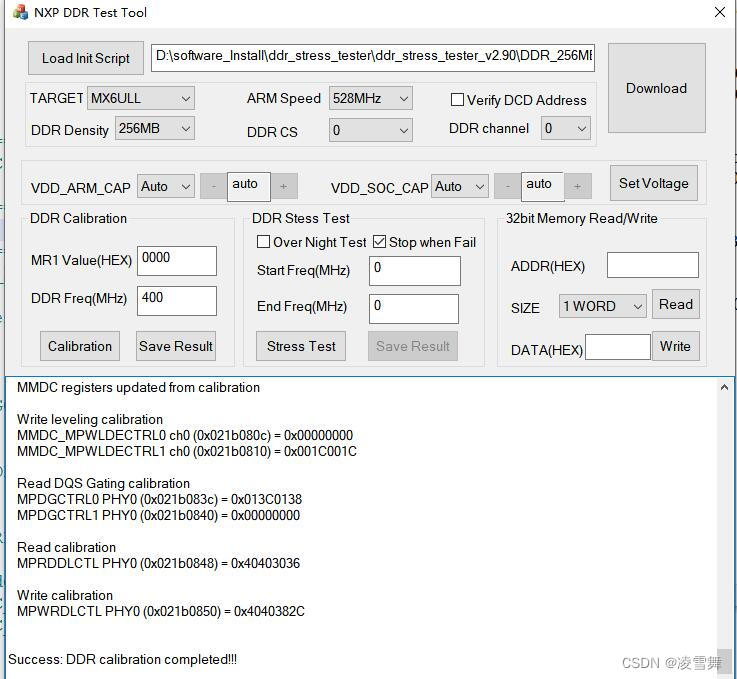Close the NXP DDR Test Tool window
The height and width of the screenshot is (679, 737).
point(720,12)
